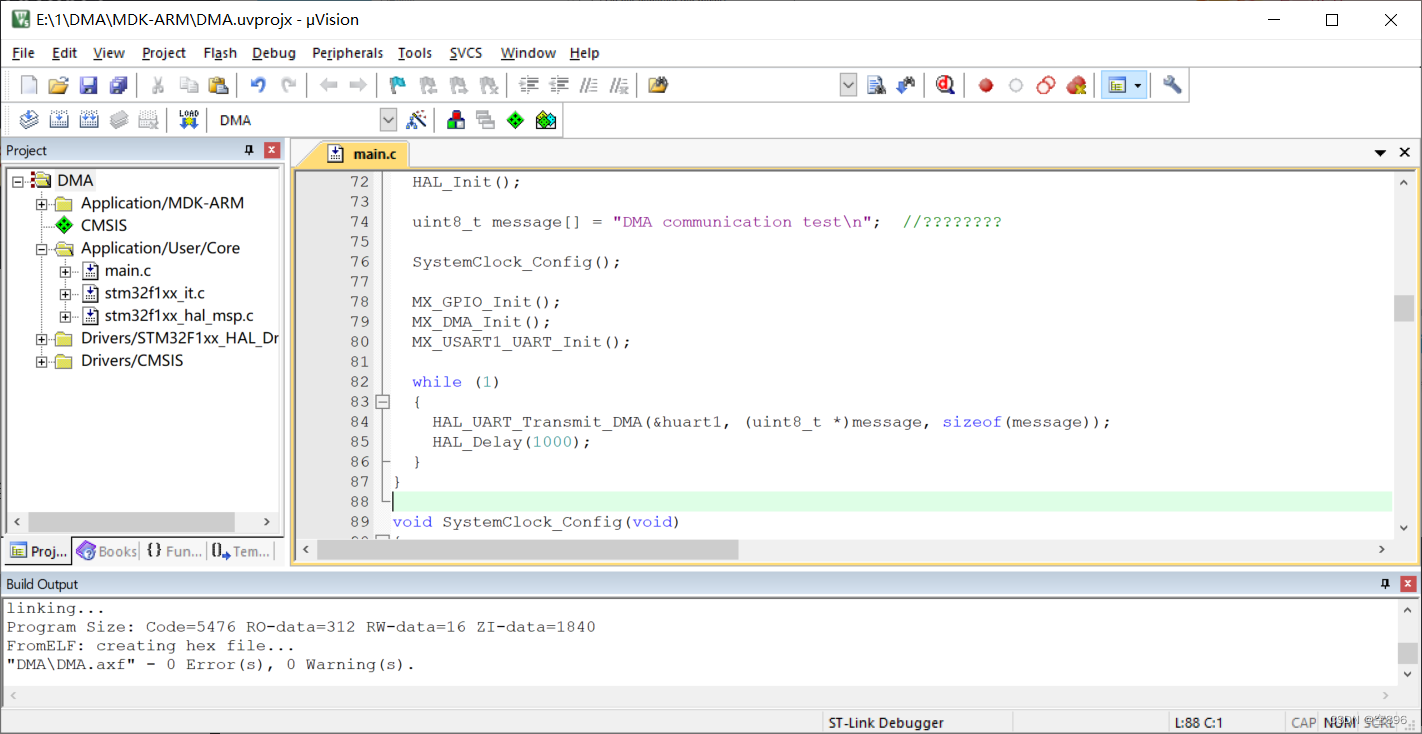Screen dimensions: 1422x734
Task: Comment the selection icon
Action: pyautogui.click(x=590, y=86)
